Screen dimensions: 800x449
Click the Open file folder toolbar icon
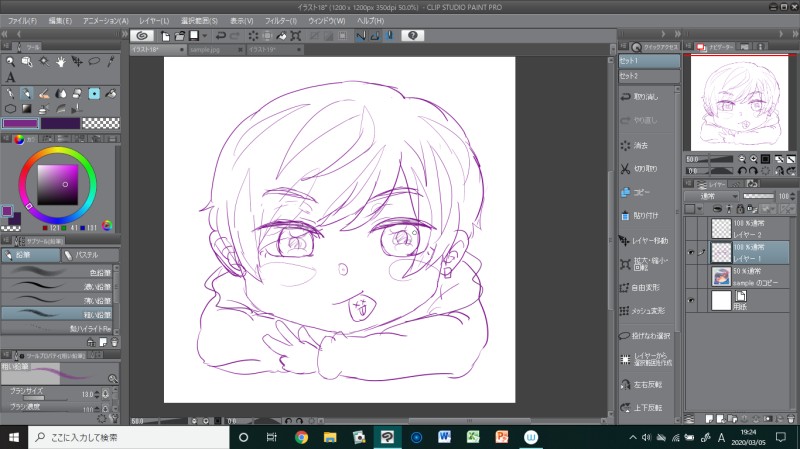point(180,36)
